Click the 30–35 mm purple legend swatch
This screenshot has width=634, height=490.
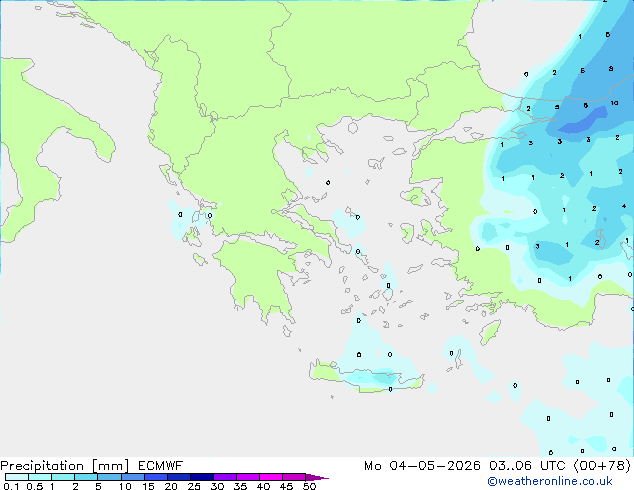pos(224,477)
